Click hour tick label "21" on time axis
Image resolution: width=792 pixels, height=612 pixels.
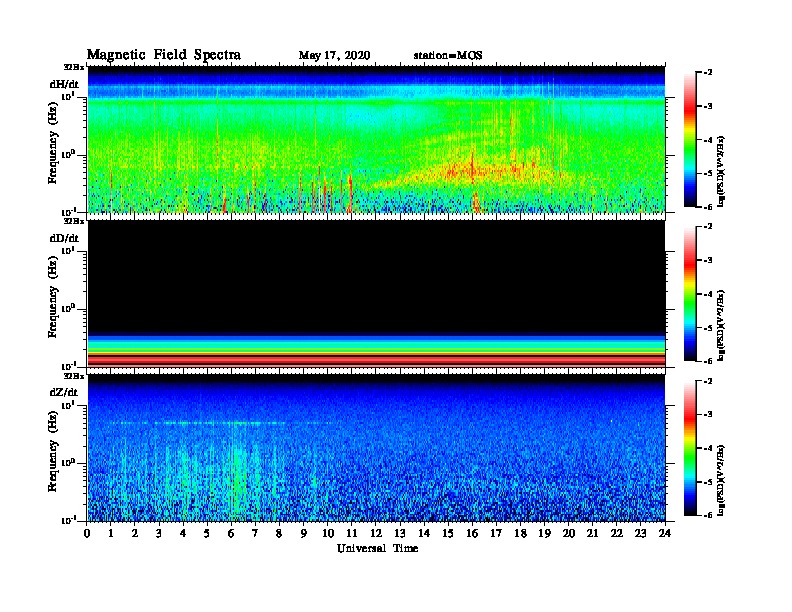[x=592, y=533]
